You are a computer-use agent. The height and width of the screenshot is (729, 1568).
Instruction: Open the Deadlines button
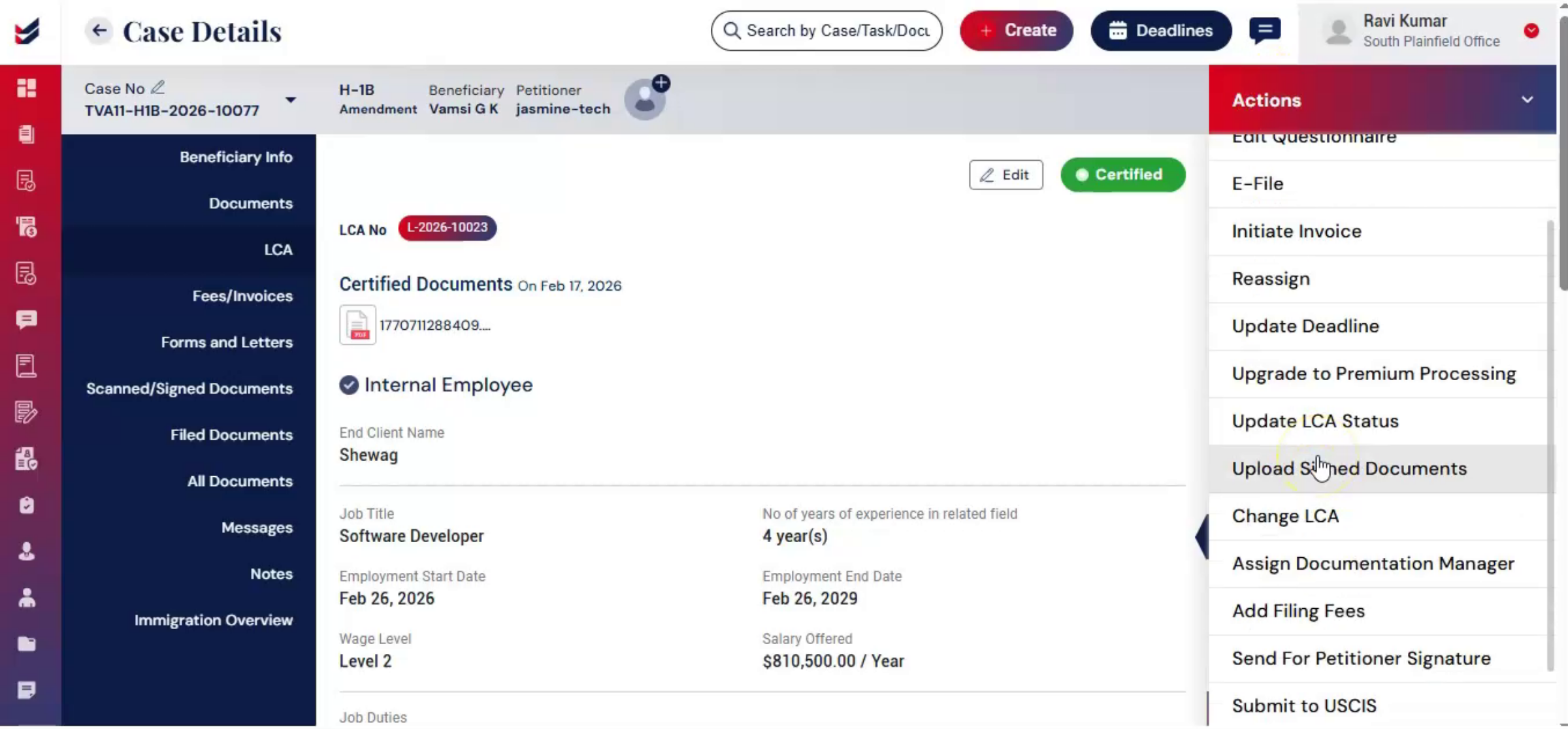(1161, 31)
